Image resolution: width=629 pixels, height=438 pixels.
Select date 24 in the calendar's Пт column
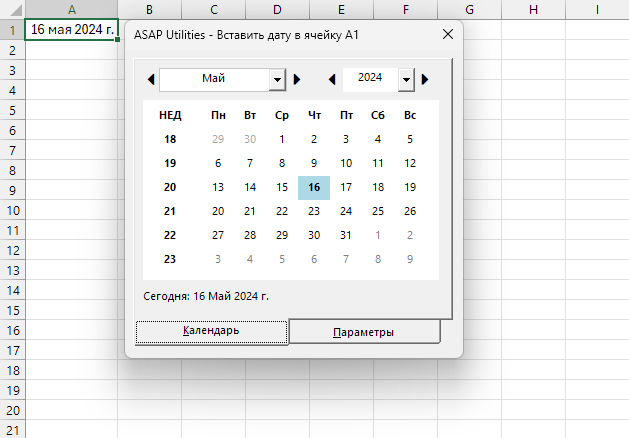click(346, 211)
